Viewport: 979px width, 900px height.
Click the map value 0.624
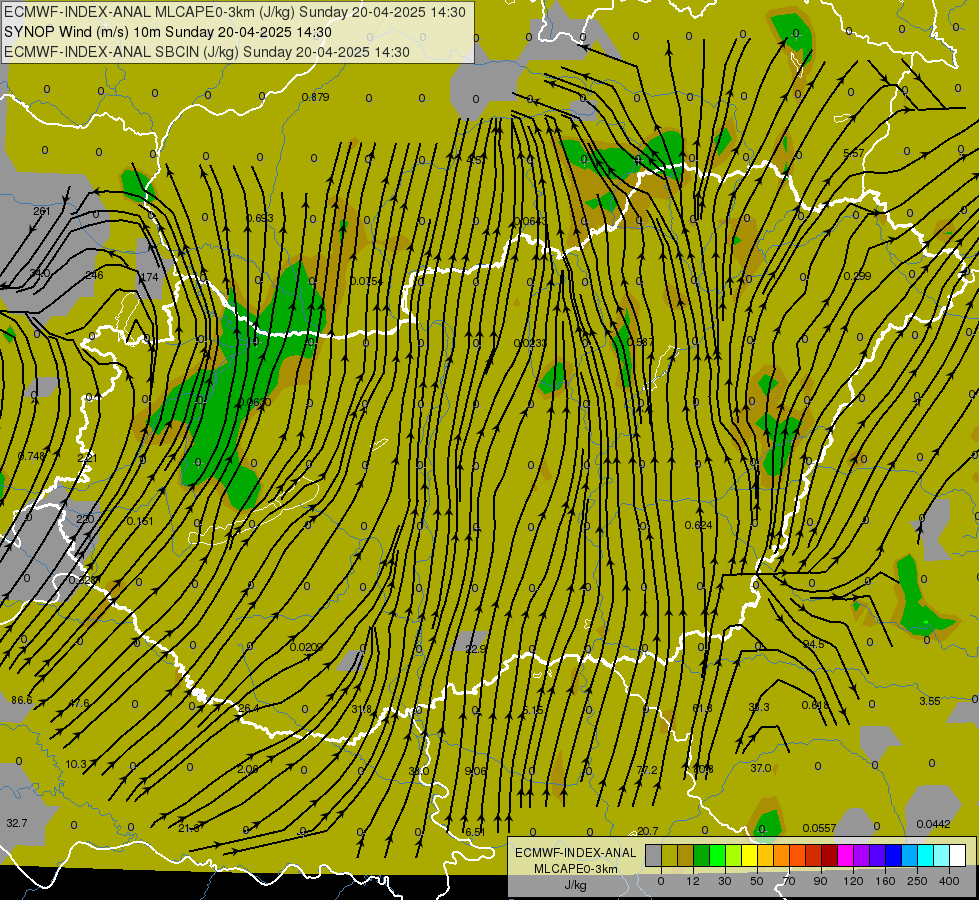699,525
